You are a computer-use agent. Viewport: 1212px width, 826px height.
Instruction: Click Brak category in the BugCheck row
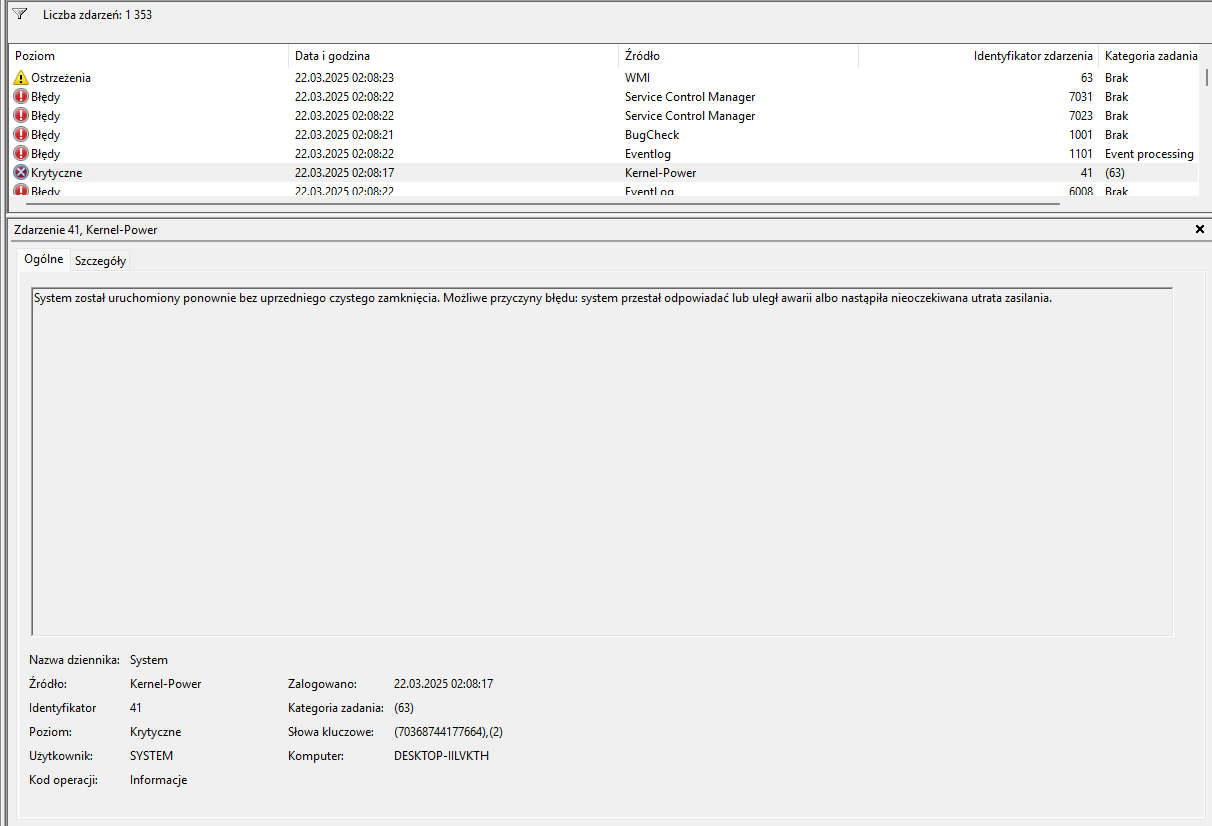(1116, 135)
